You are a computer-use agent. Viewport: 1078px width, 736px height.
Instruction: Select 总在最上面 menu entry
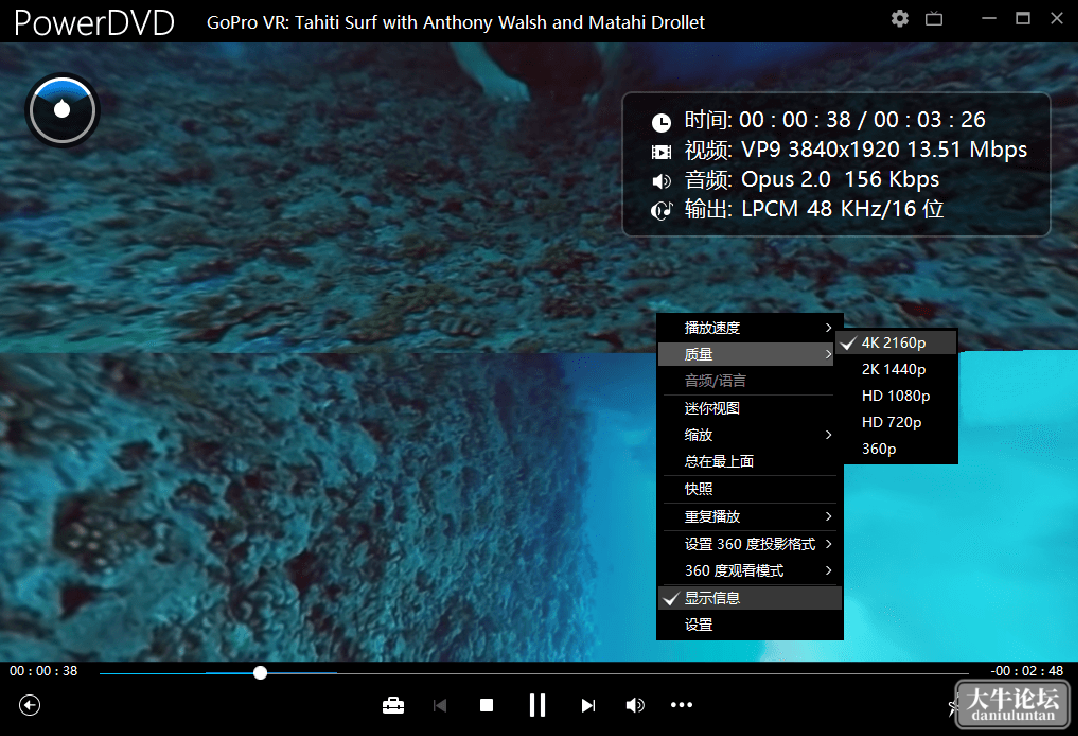747,461
